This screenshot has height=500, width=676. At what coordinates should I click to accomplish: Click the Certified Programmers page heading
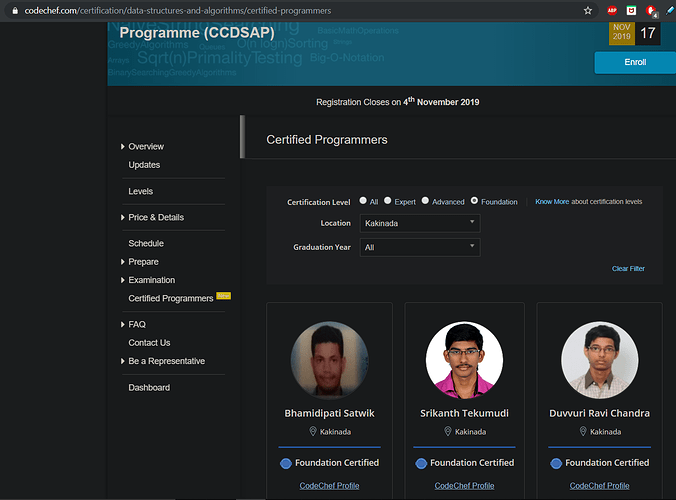(x=327, y=140)
